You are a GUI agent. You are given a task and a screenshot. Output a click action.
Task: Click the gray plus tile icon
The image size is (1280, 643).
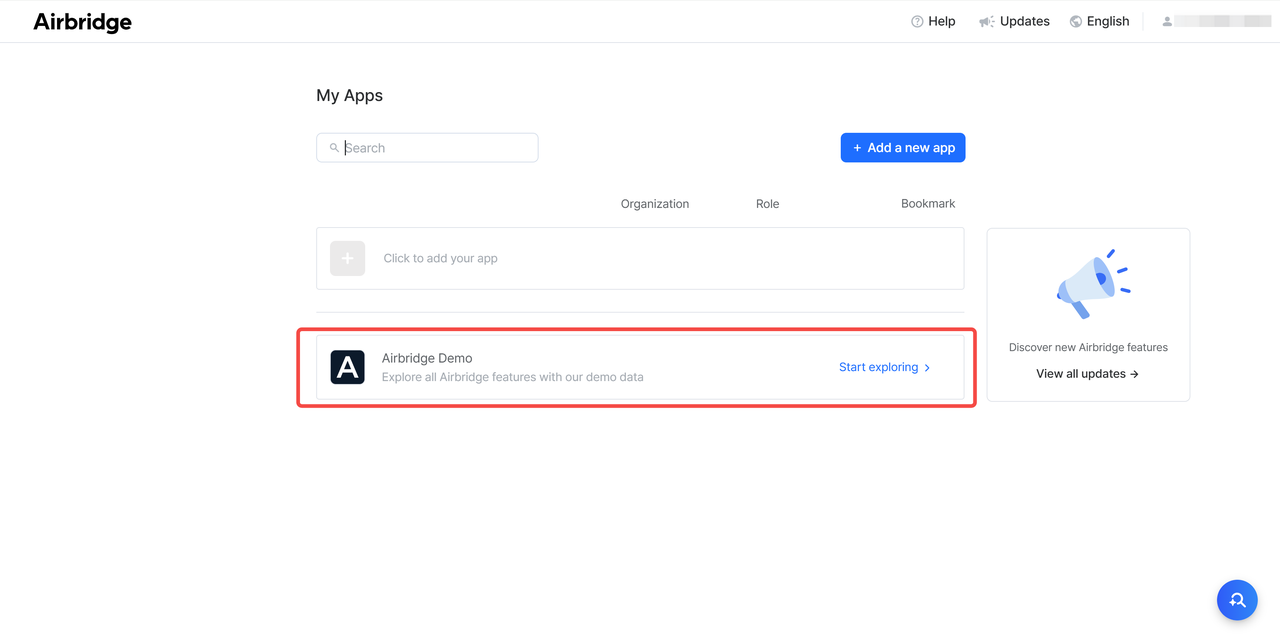point(347,258)
